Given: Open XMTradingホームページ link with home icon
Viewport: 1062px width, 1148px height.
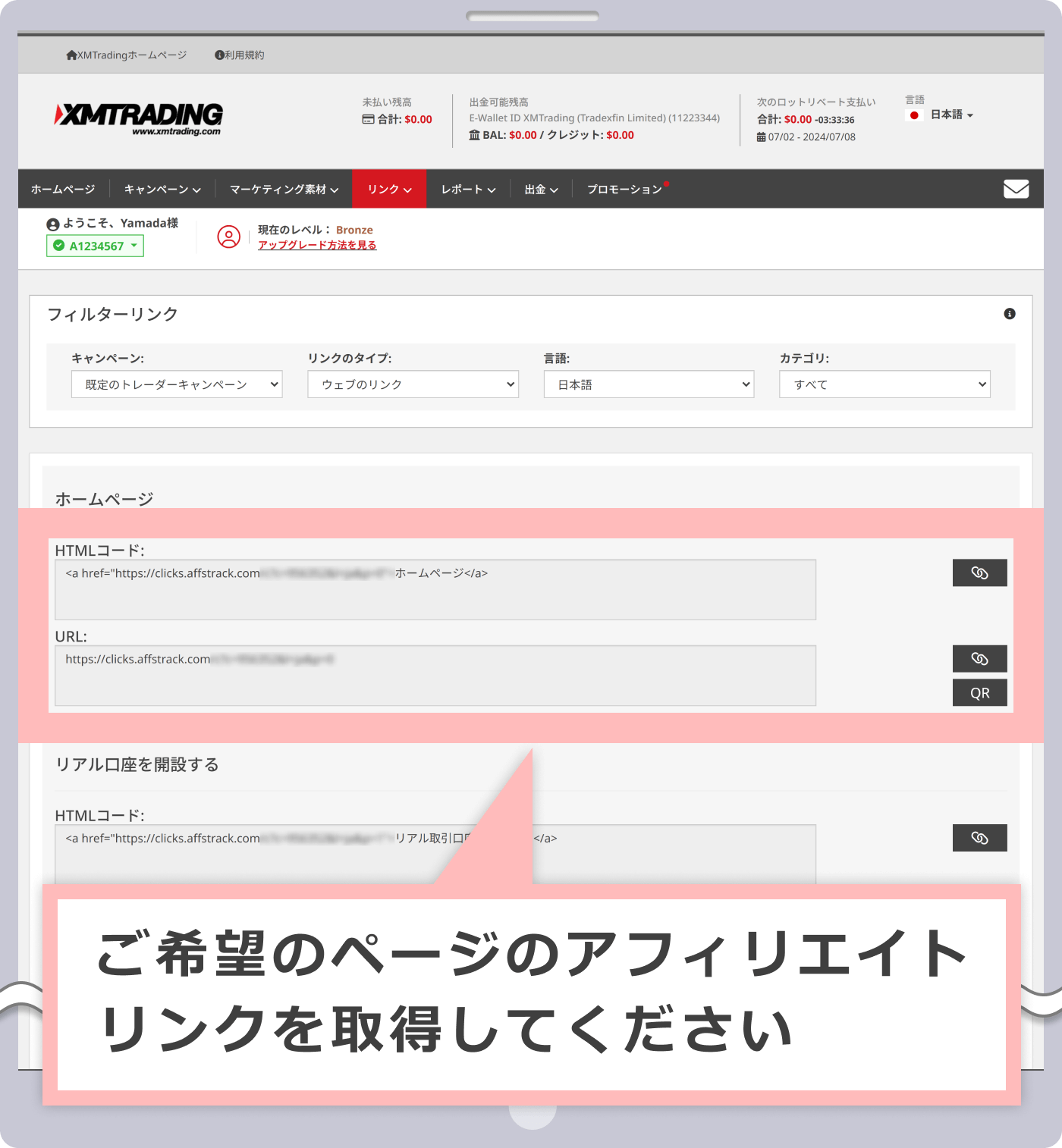Looking at the screenshot, I should tap(127, 55).
